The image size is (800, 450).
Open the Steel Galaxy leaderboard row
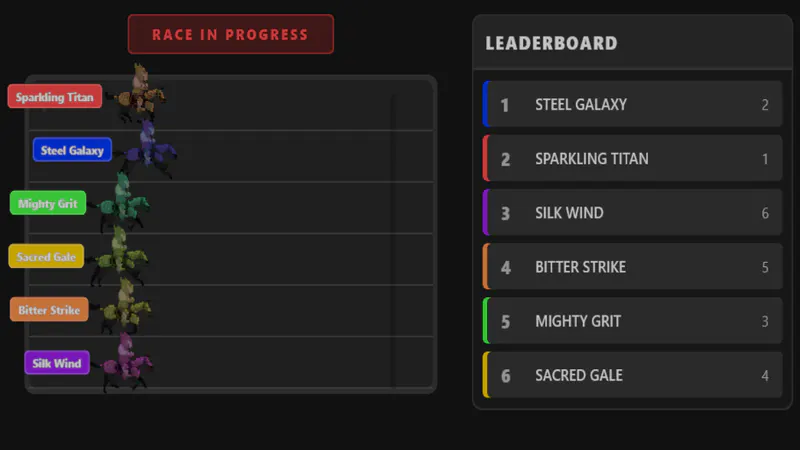point(633,104)
